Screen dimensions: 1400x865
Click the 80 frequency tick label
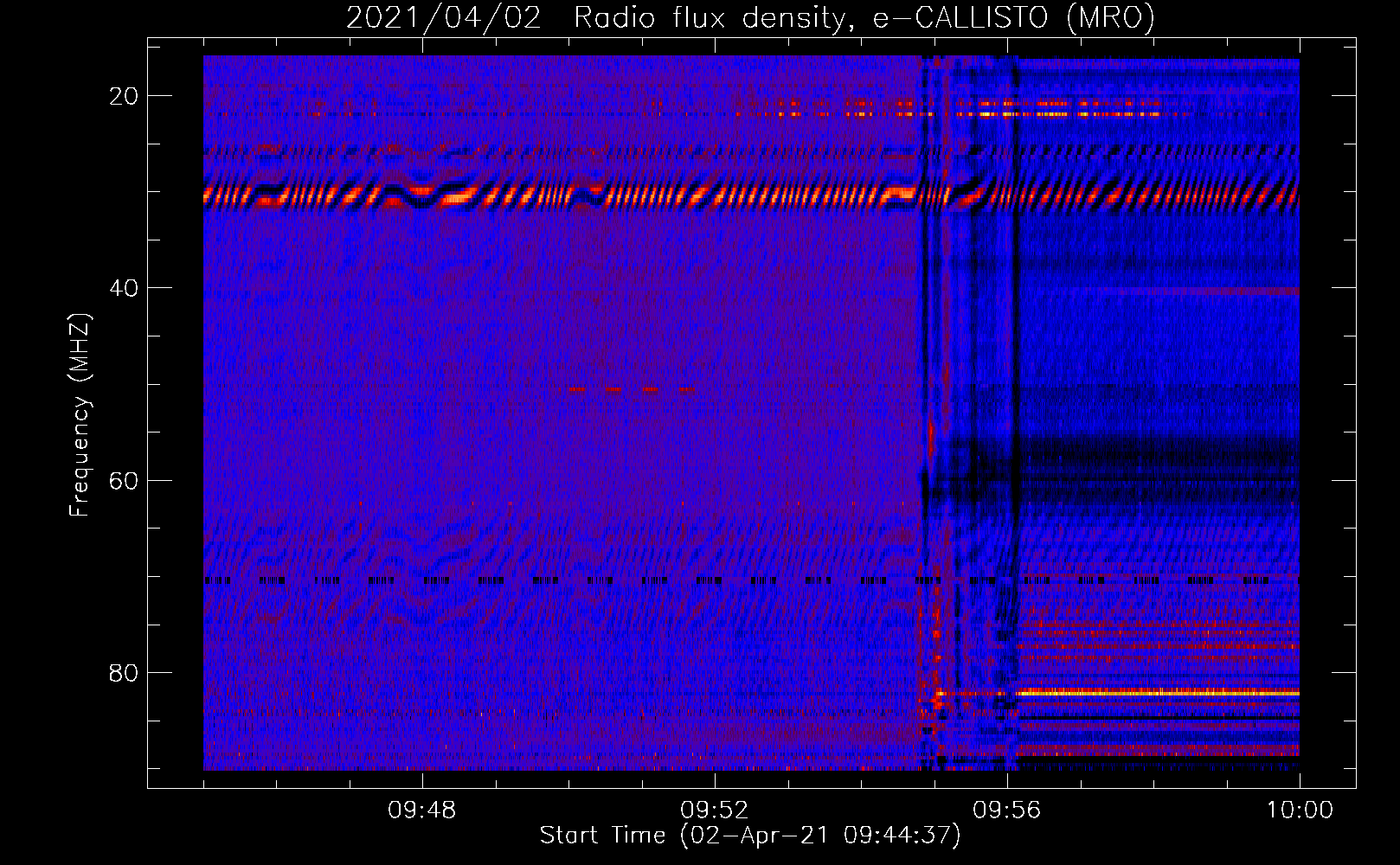[x=124, y=672]
